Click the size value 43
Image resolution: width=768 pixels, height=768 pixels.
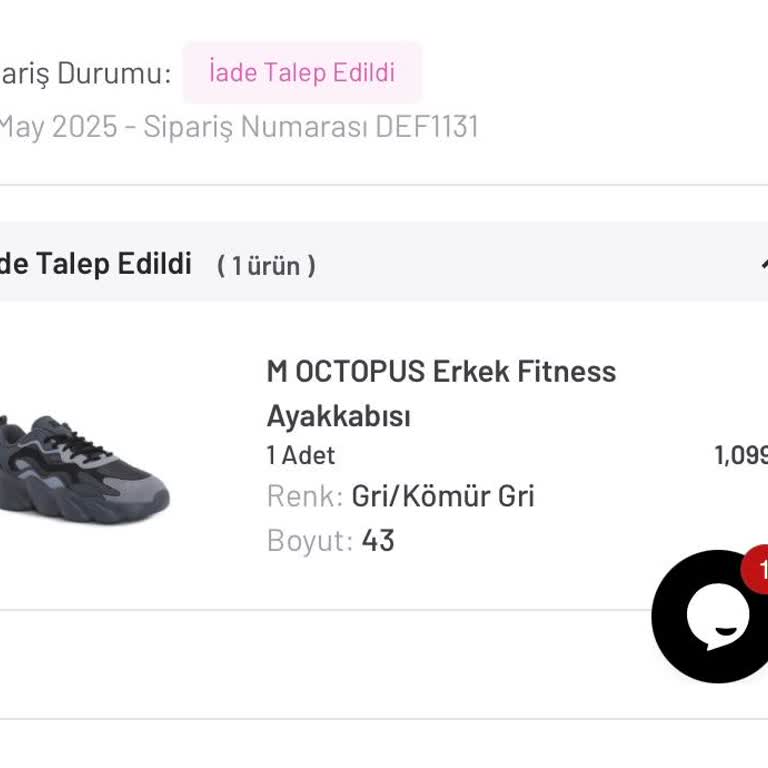pyautogui.click(x=378, y=541)
